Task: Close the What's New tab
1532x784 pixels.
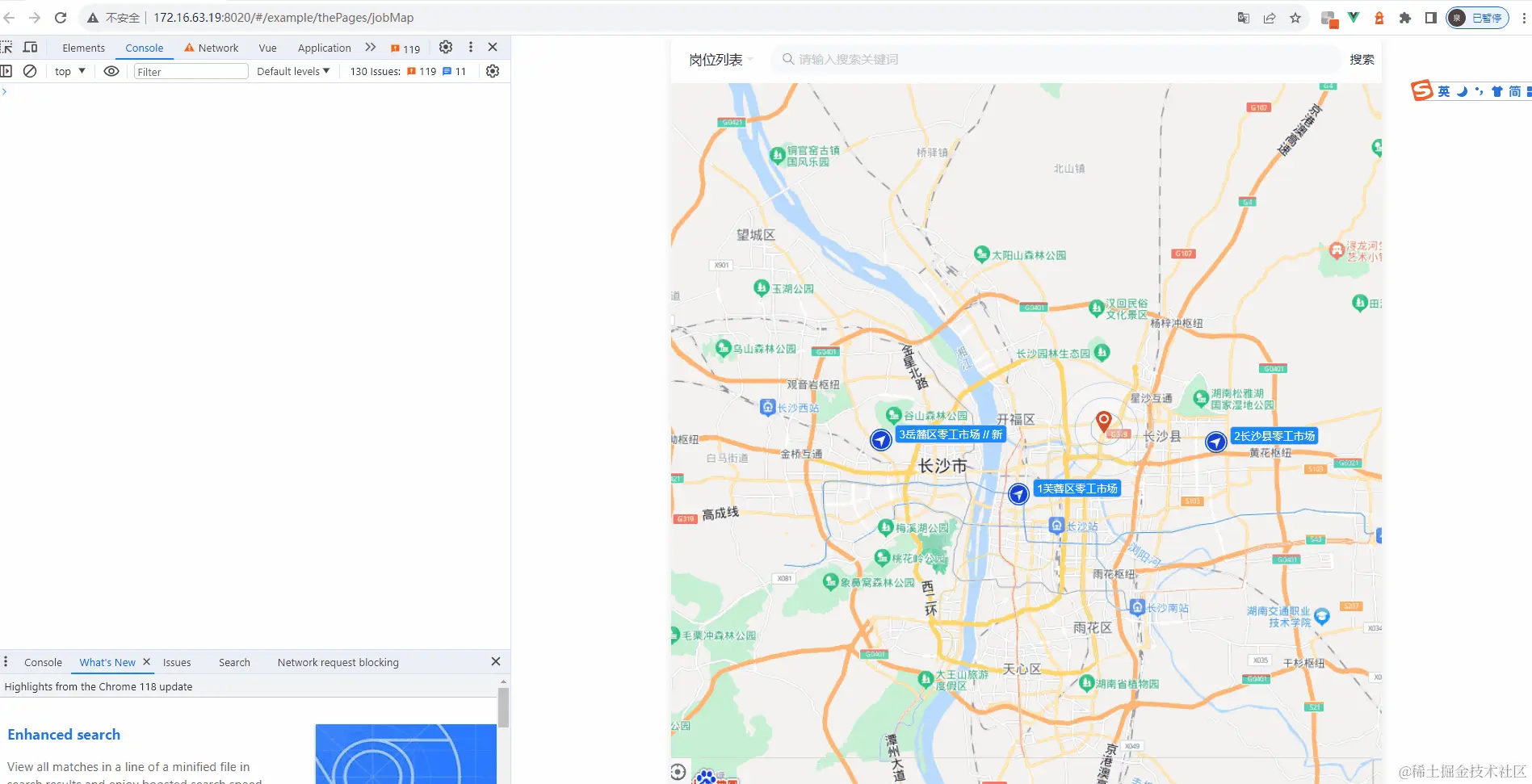Action: pos(146,662)
